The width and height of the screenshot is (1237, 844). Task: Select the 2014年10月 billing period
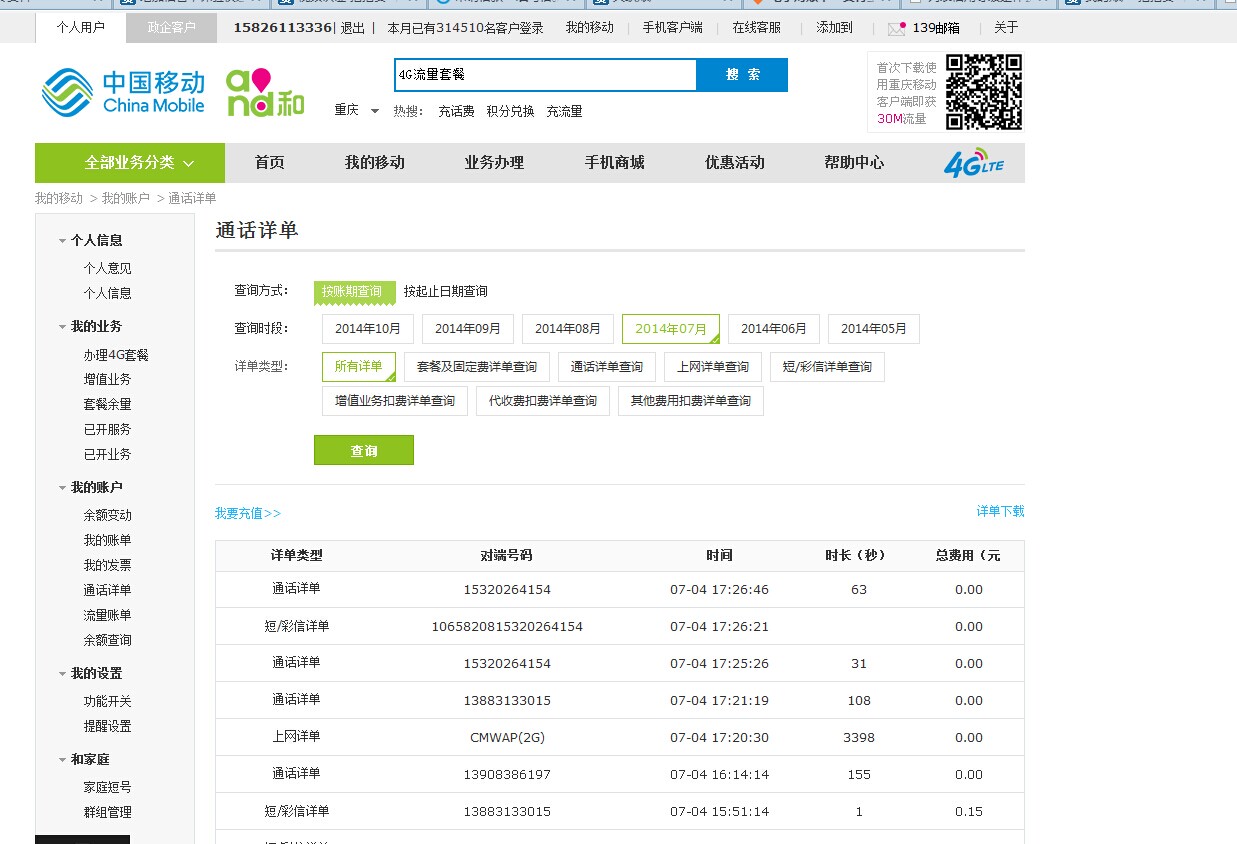pyautogui.click(x=367, y=329)
